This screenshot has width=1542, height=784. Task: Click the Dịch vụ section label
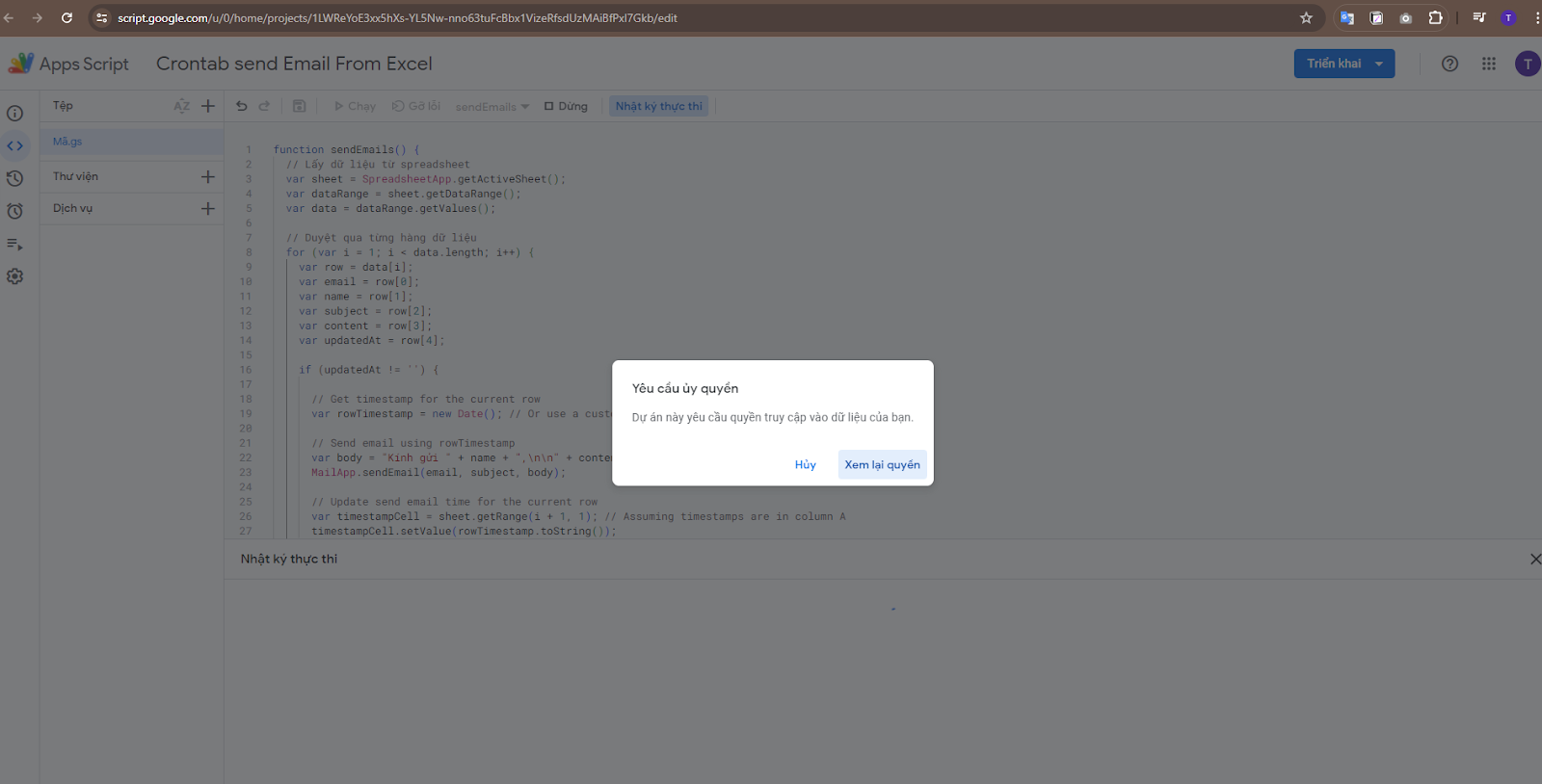tap(73, 208)
